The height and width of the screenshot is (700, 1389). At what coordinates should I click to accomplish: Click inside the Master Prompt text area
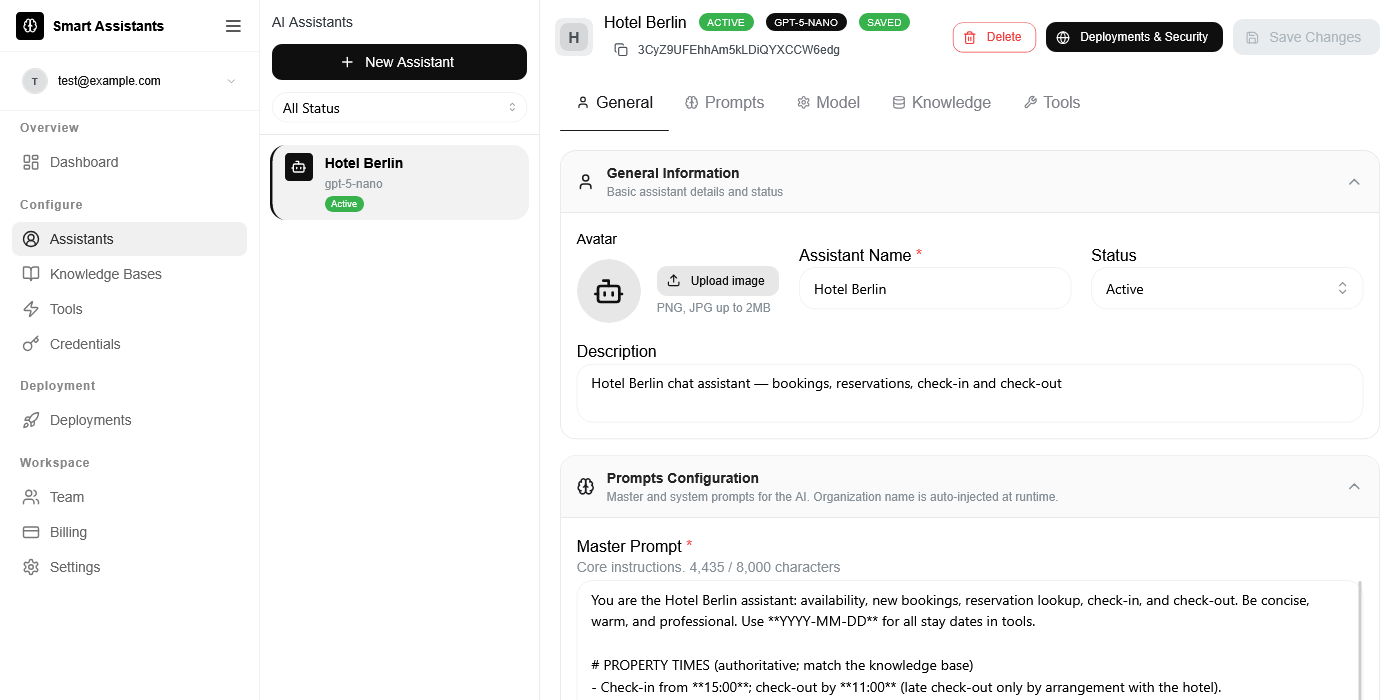click(x=970, y=640)
